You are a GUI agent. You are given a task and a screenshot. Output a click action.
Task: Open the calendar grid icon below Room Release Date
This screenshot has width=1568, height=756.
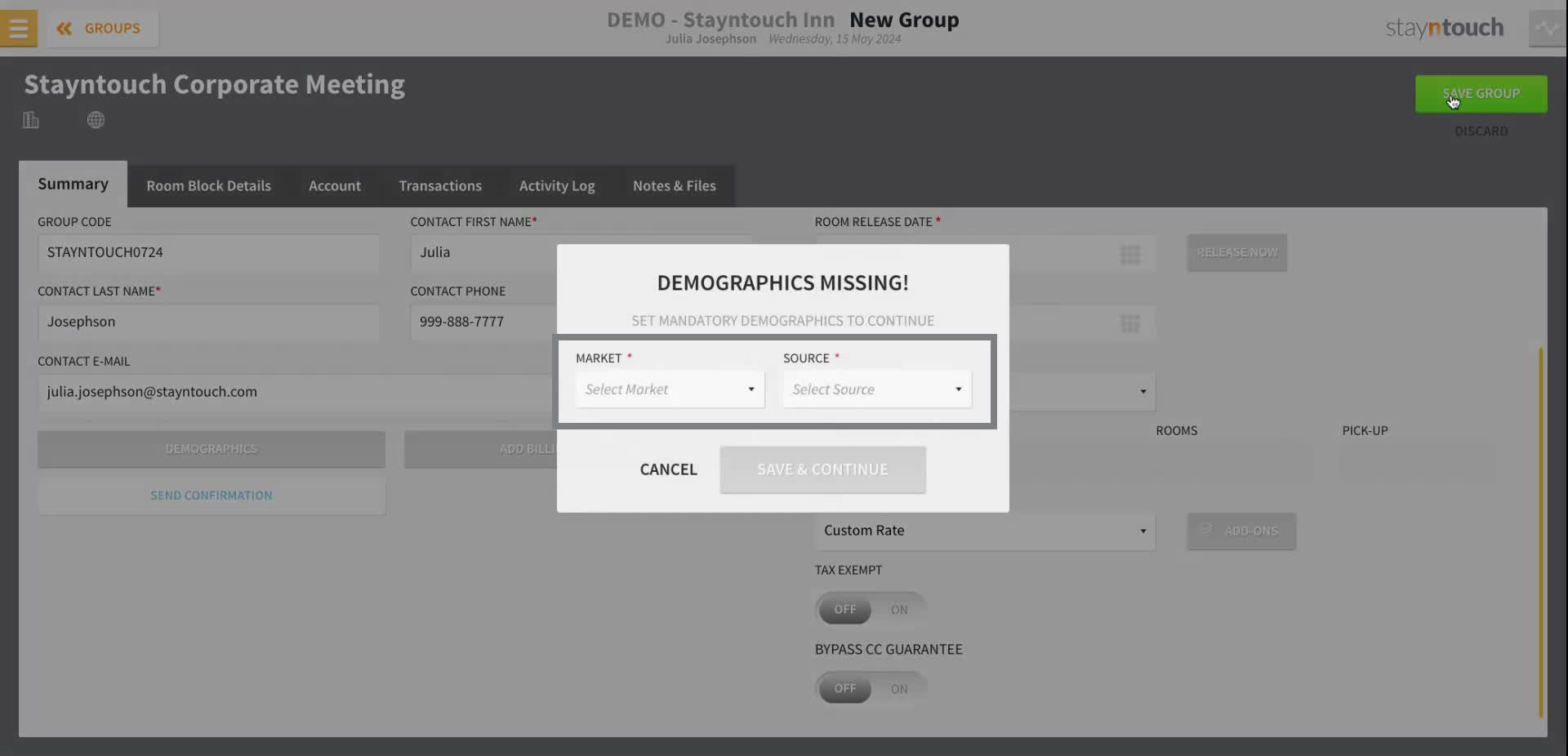(1130, 324)
